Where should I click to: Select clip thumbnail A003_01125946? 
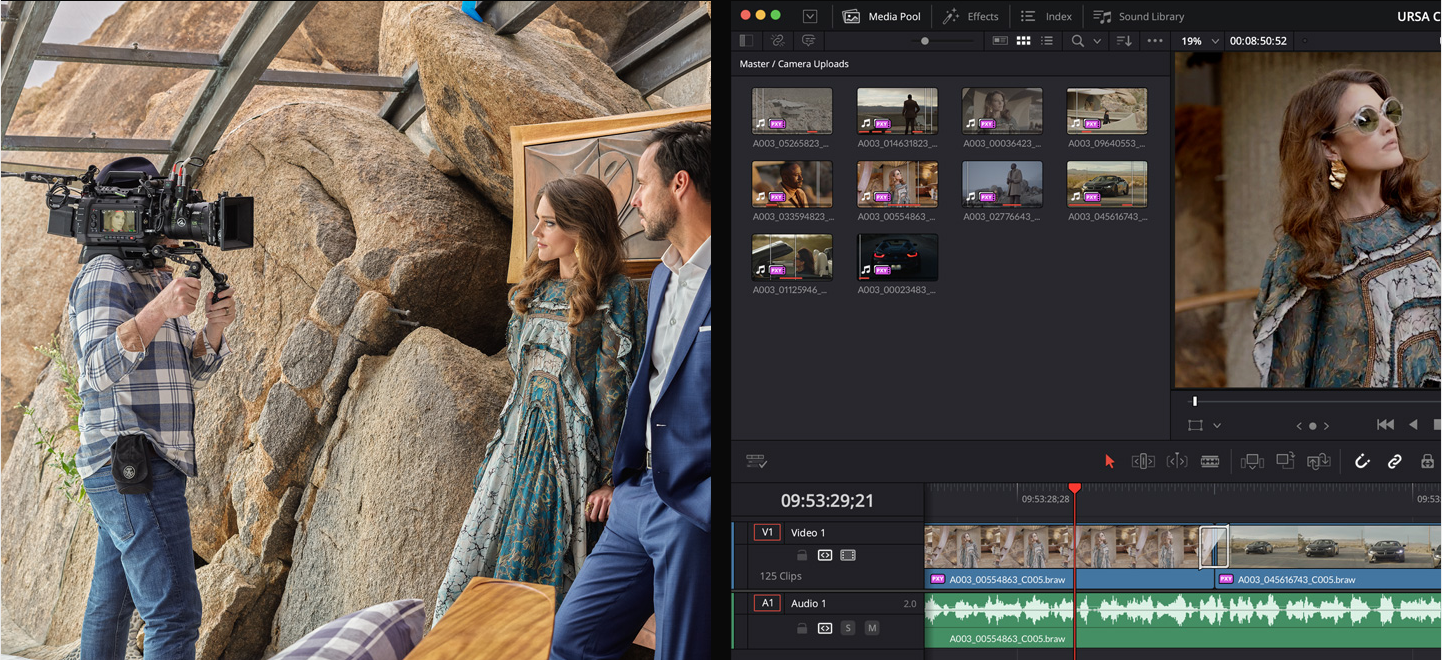tap(792, 257)
